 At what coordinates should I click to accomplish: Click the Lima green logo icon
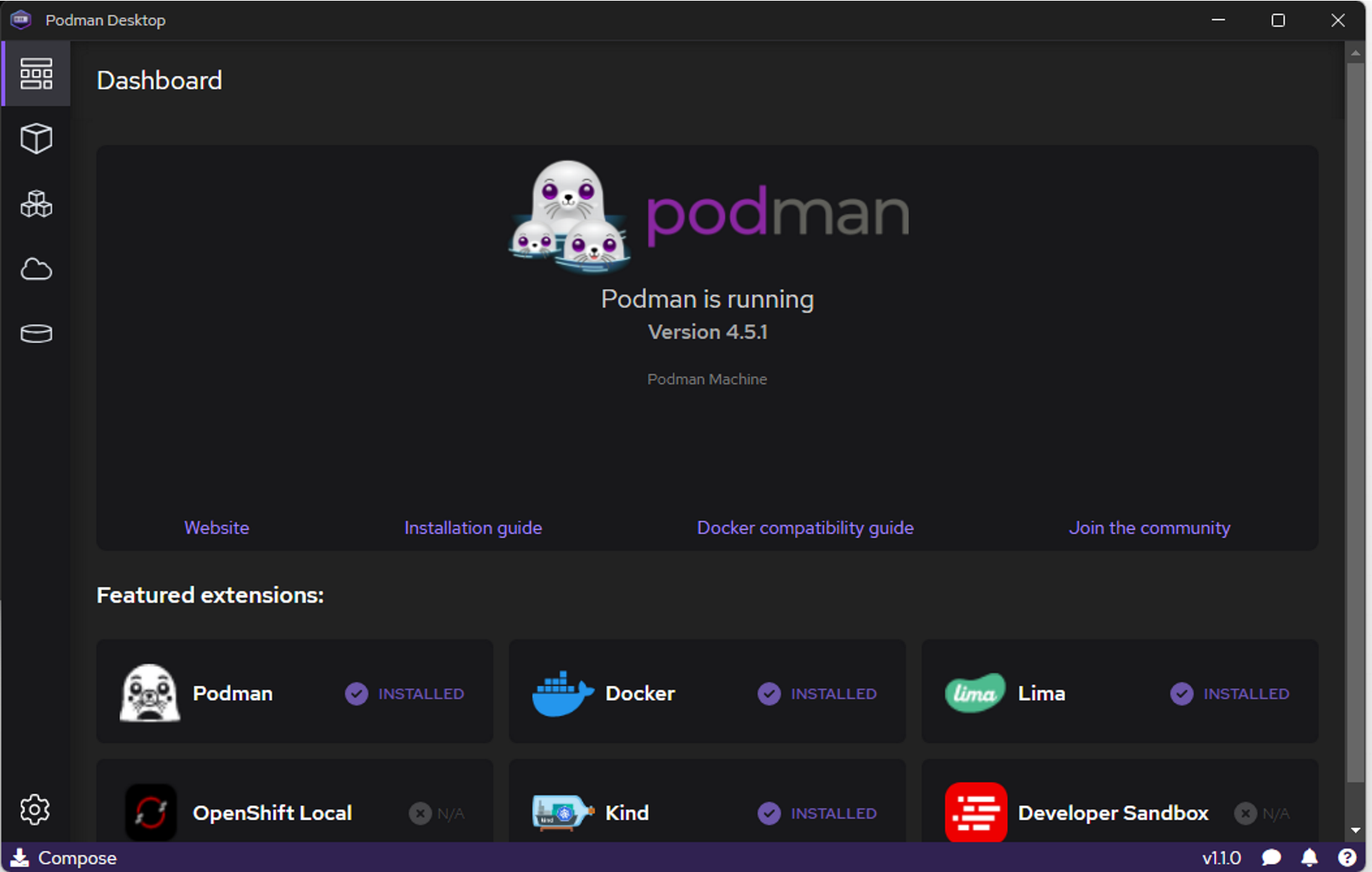tap(975, 693)
